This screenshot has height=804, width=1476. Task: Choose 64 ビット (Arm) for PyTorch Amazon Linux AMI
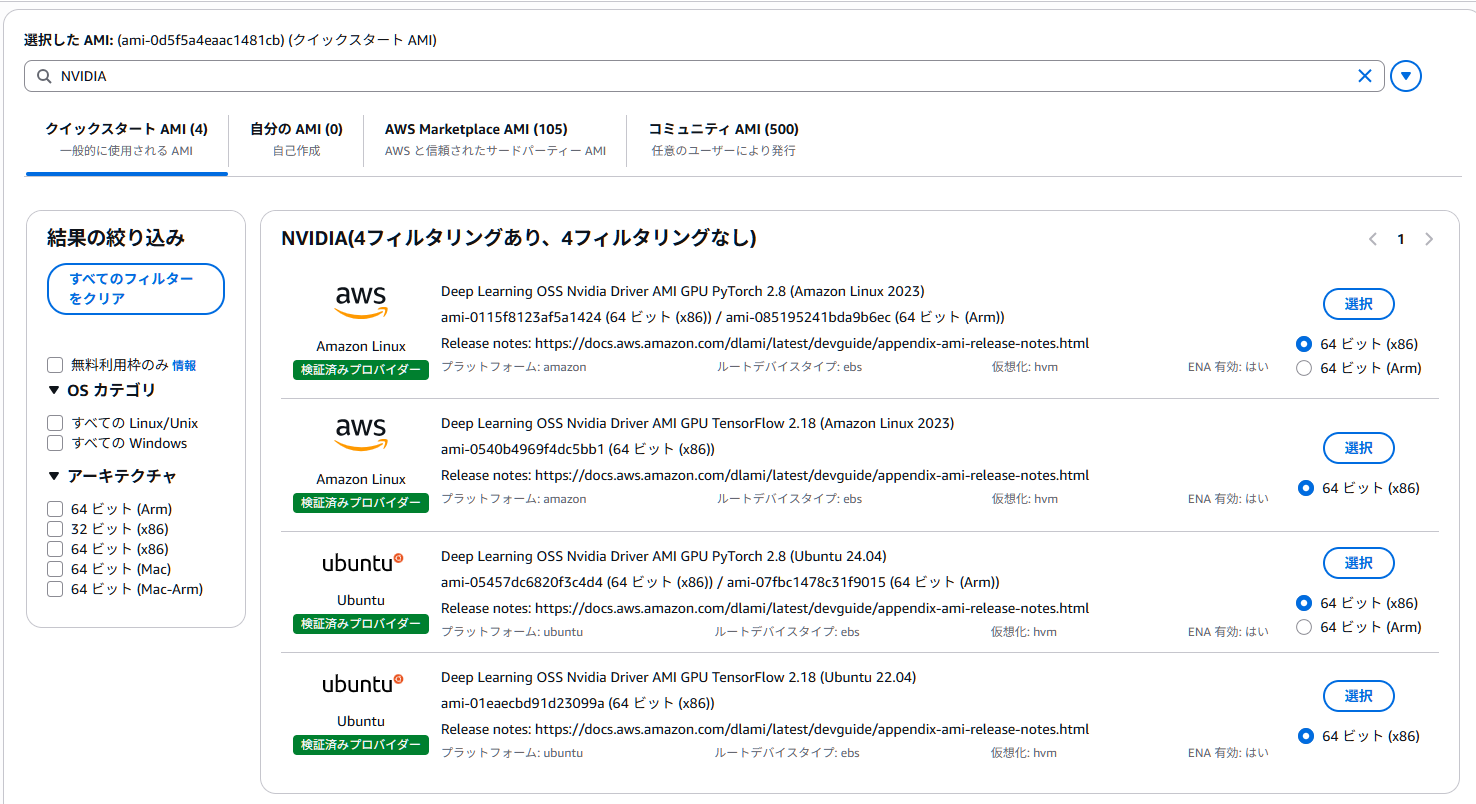tap(1304, 368)
